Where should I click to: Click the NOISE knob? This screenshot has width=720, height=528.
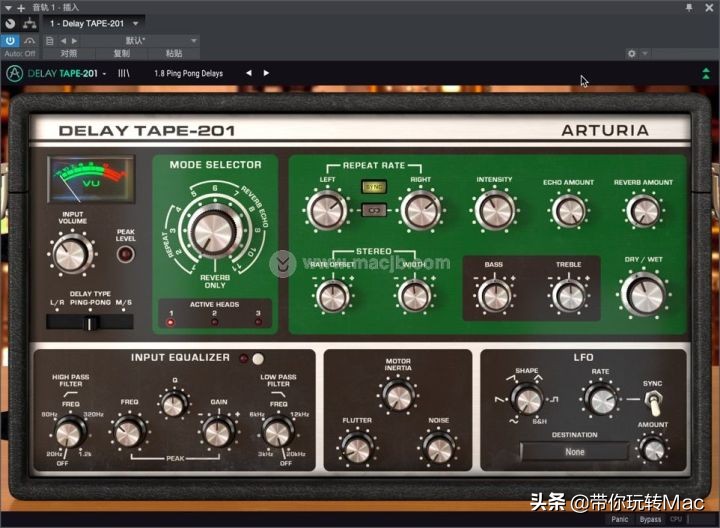click(438, 449)
